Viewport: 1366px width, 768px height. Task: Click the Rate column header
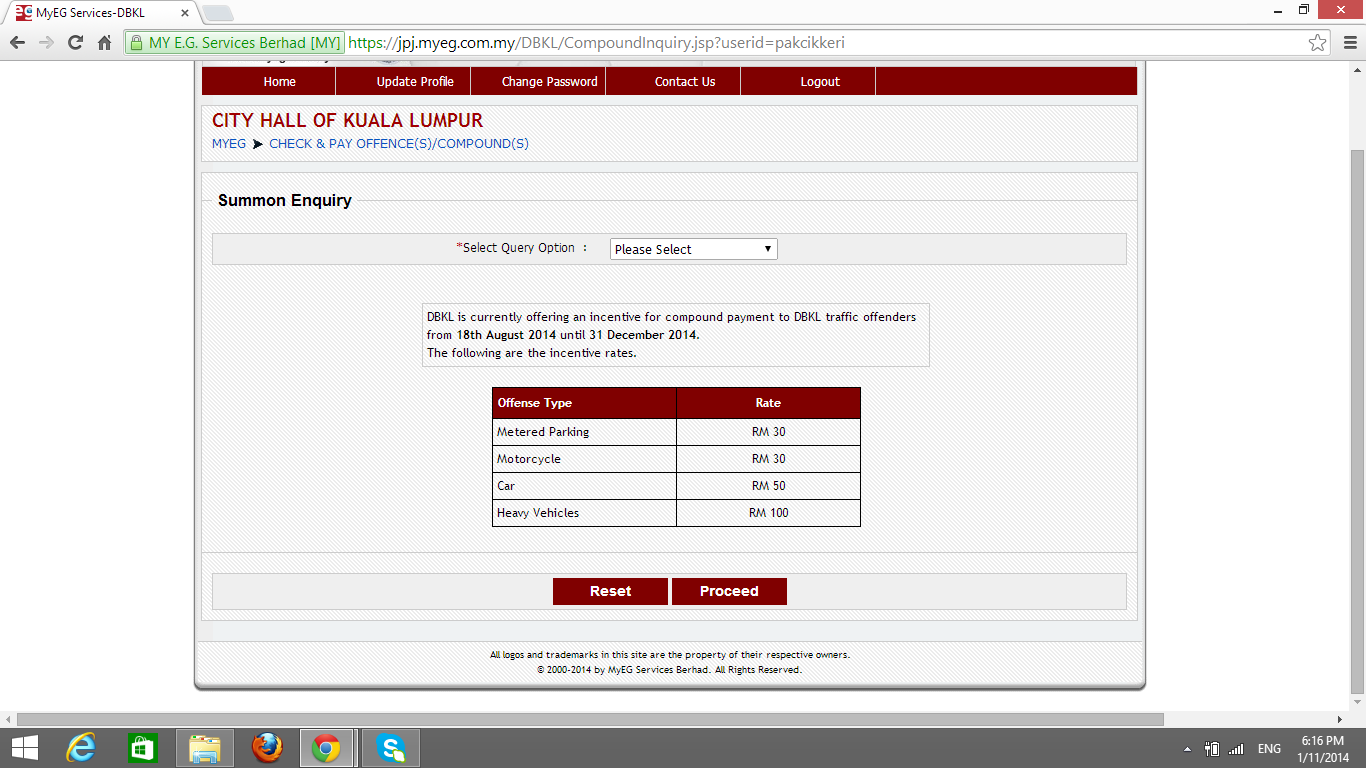(x=768, y=403)
